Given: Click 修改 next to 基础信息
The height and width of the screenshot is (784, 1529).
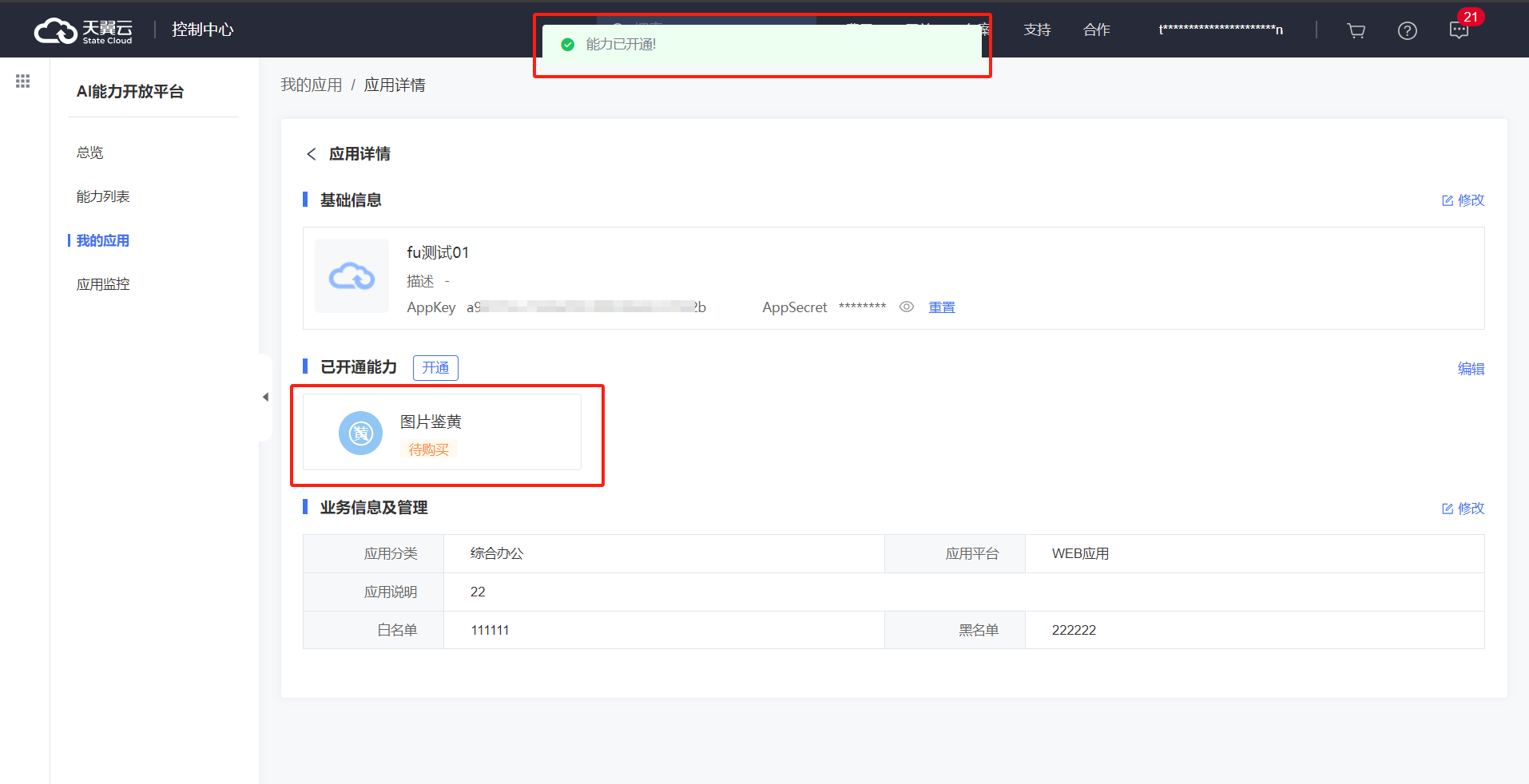Looking at the screenshot, I should click(x=1463, y=200).
